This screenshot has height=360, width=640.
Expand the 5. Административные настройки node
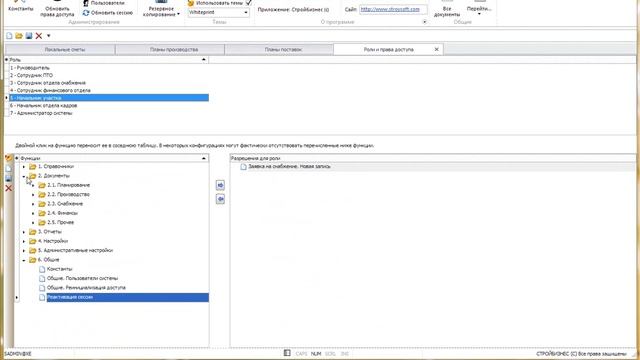(24, 251)
